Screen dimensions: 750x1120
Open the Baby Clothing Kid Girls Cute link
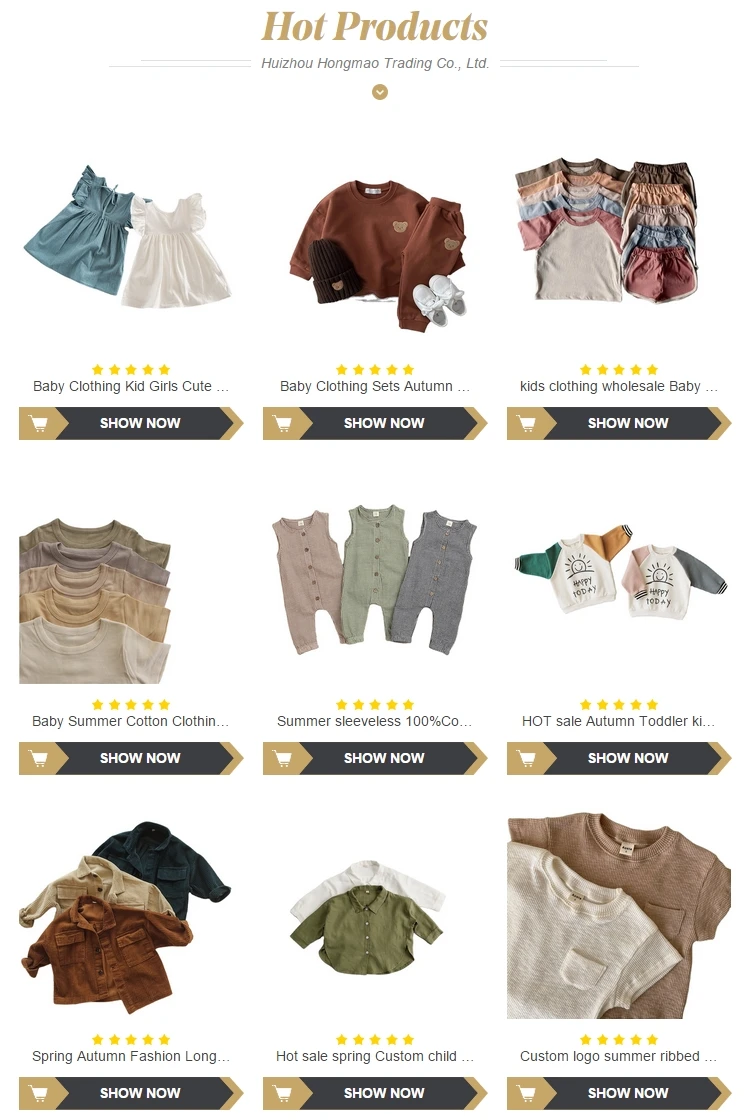click(x=131, y=386)
